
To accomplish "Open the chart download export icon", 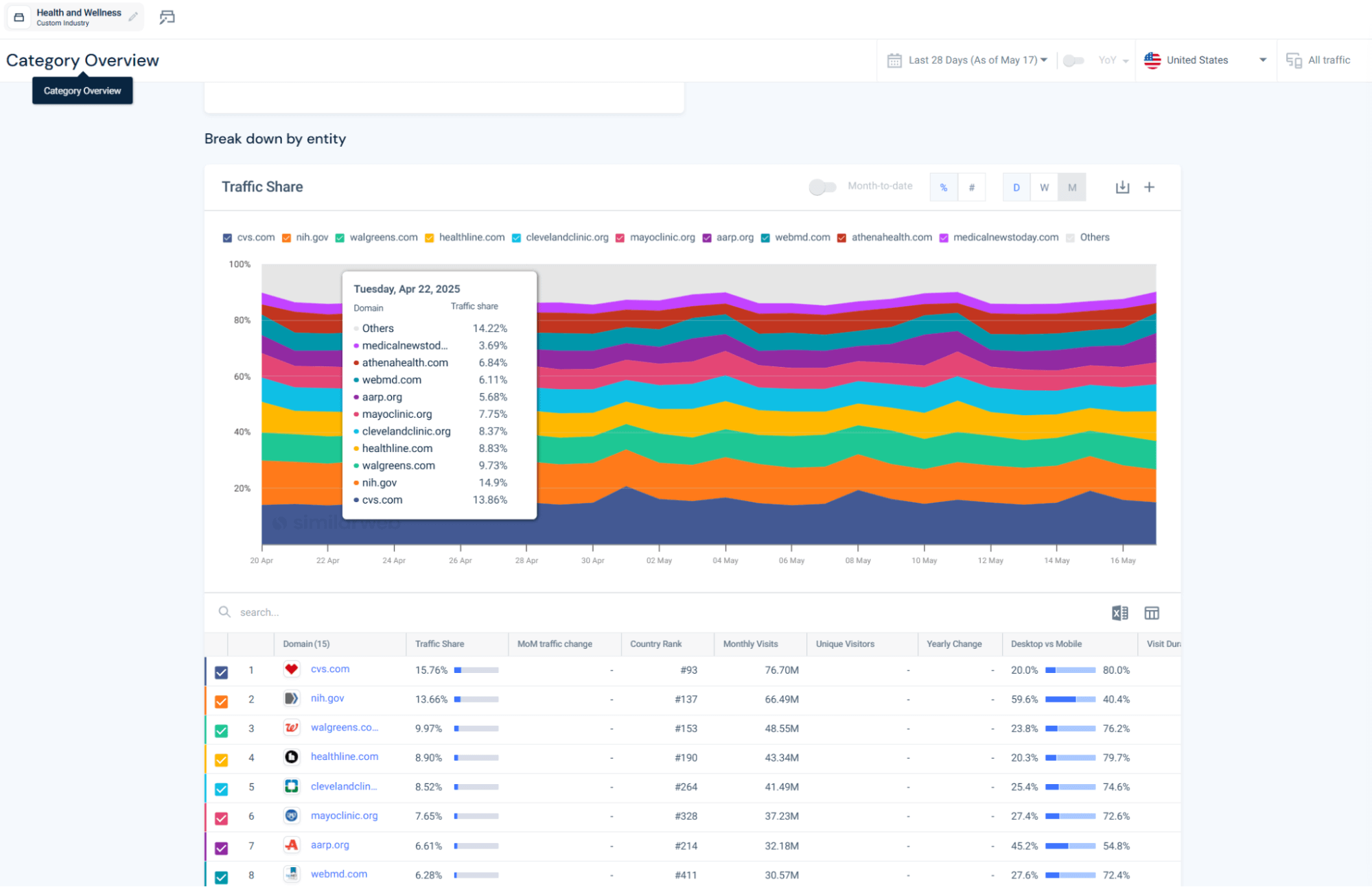I will pyautogui.click(x=1122, y=187).
